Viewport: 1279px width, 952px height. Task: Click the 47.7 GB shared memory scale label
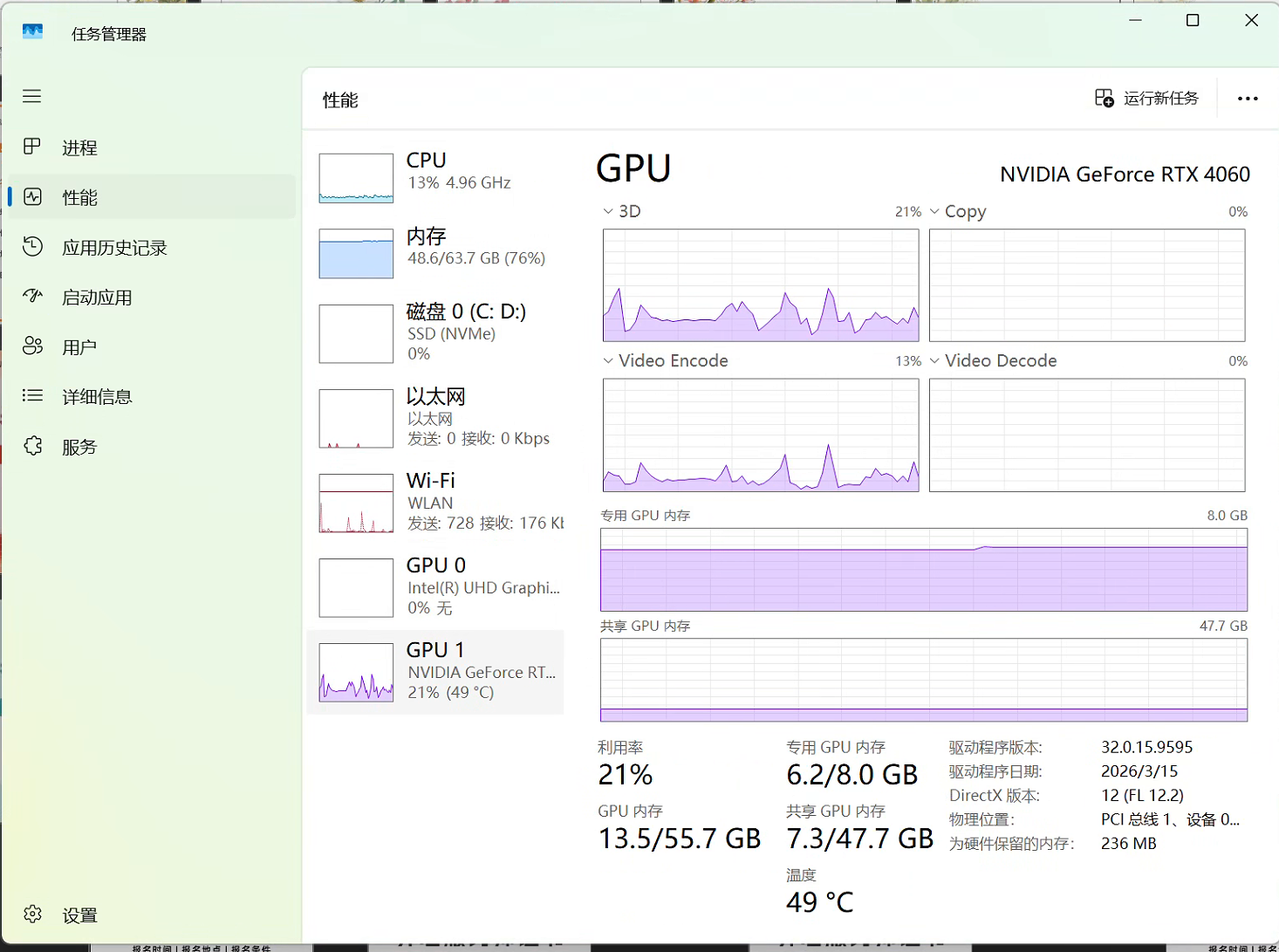click(1223, 626)
